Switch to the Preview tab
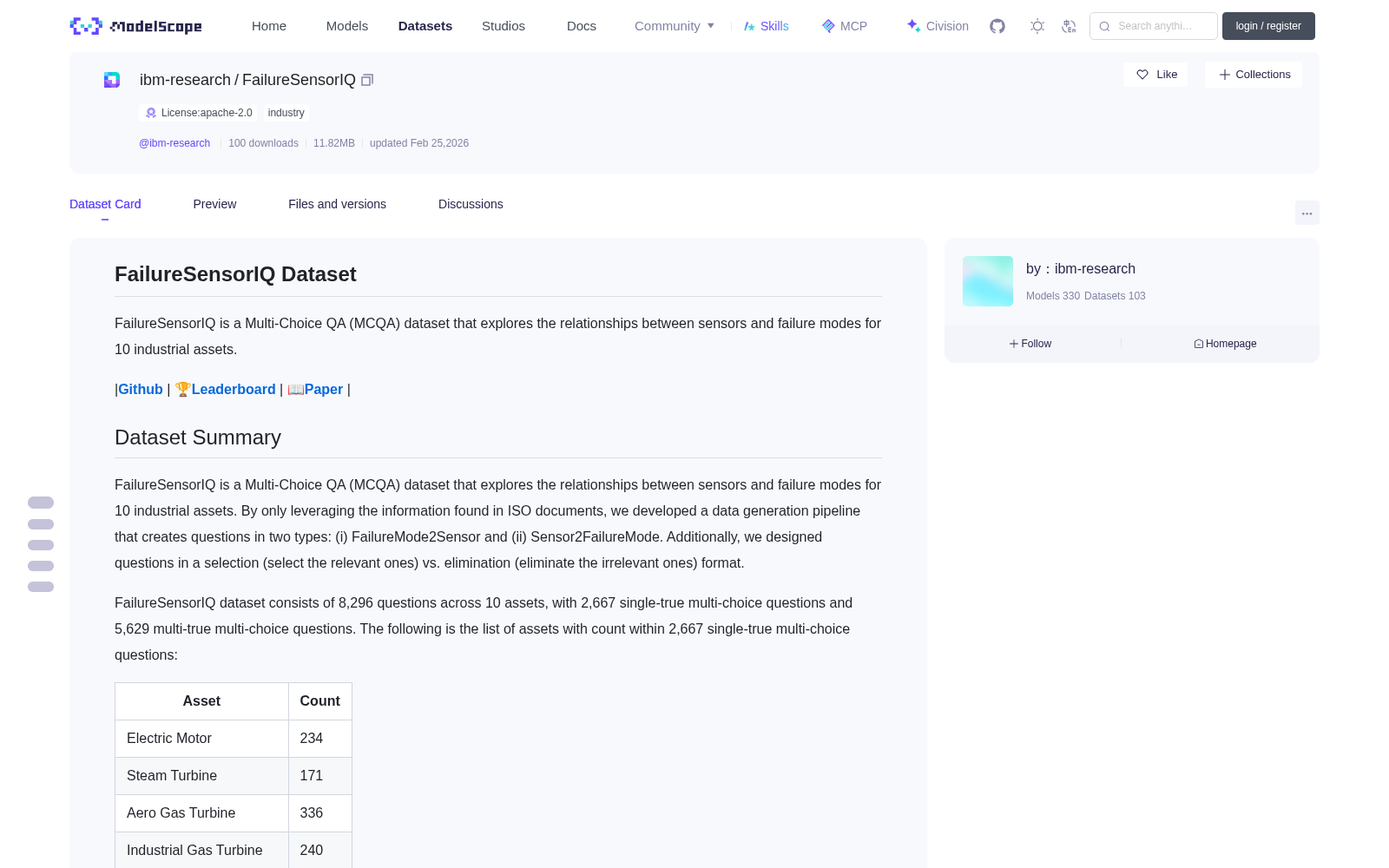 (x=214, y=204)
